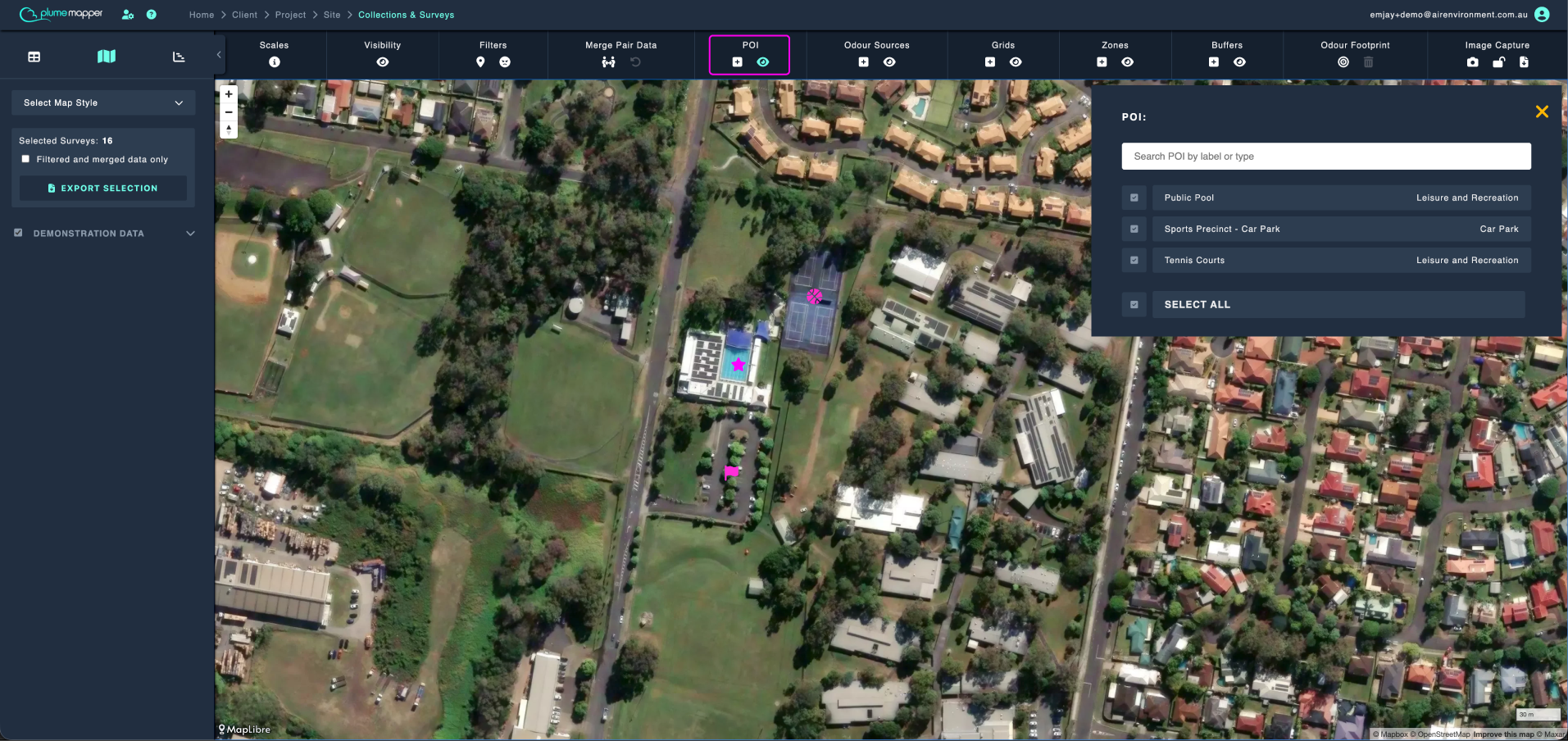Click the Export Selection button

click(x=103, y=188)
